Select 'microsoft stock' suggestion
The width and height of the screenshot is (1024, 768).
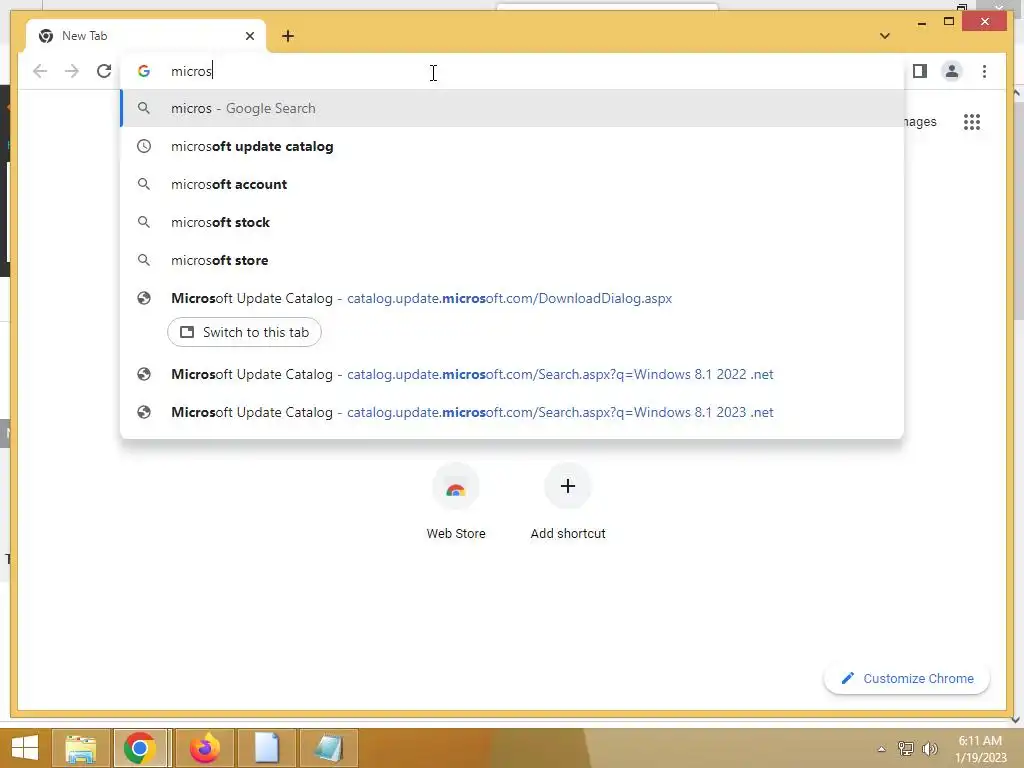[x=513, y=222]
